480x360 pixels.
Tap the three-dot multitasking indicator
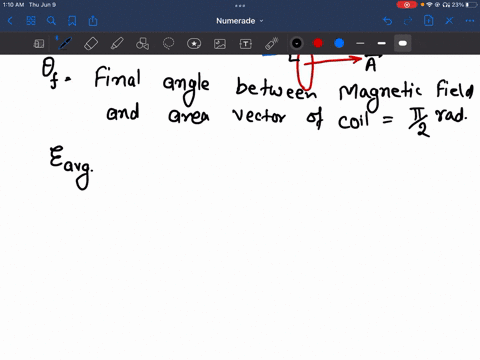(x=240, y=5)
